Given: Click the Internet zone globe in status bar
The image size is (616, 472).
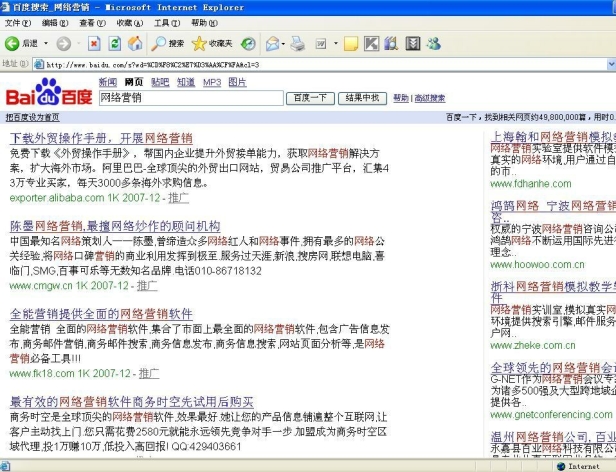Looking at the screenshot, I should coord(561,466).
